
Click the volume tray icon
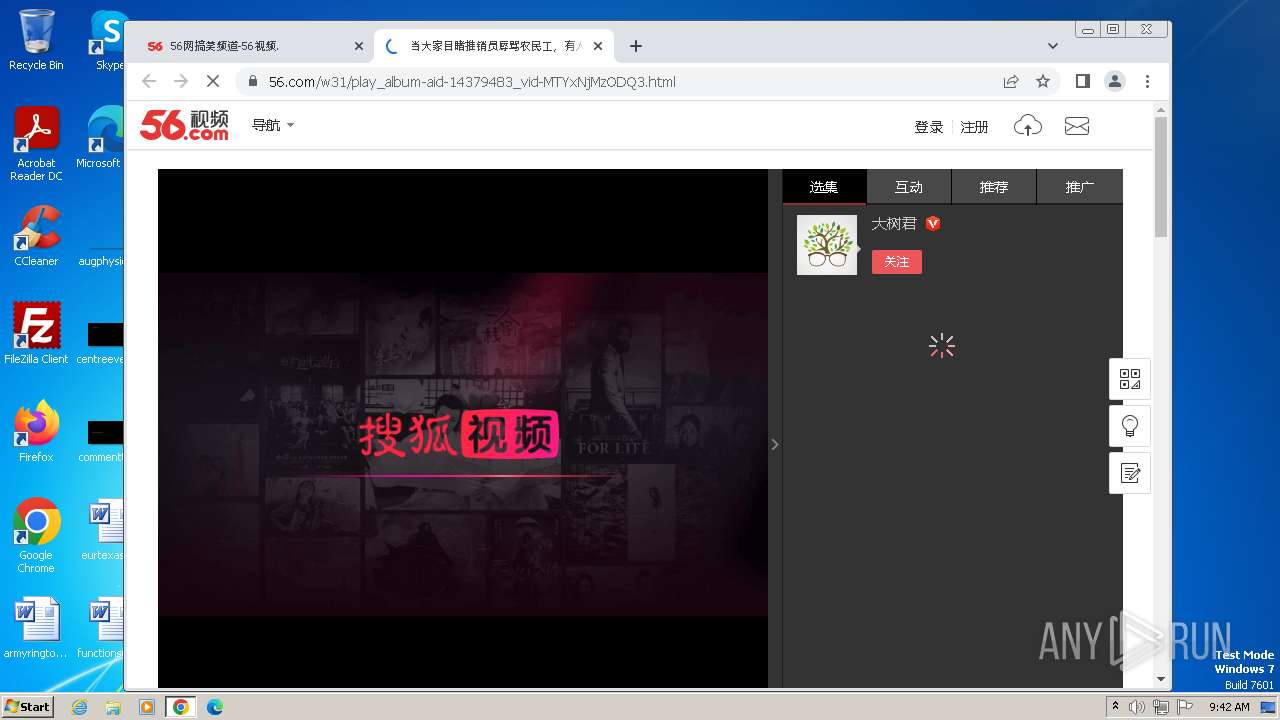tap(1137, 707)
